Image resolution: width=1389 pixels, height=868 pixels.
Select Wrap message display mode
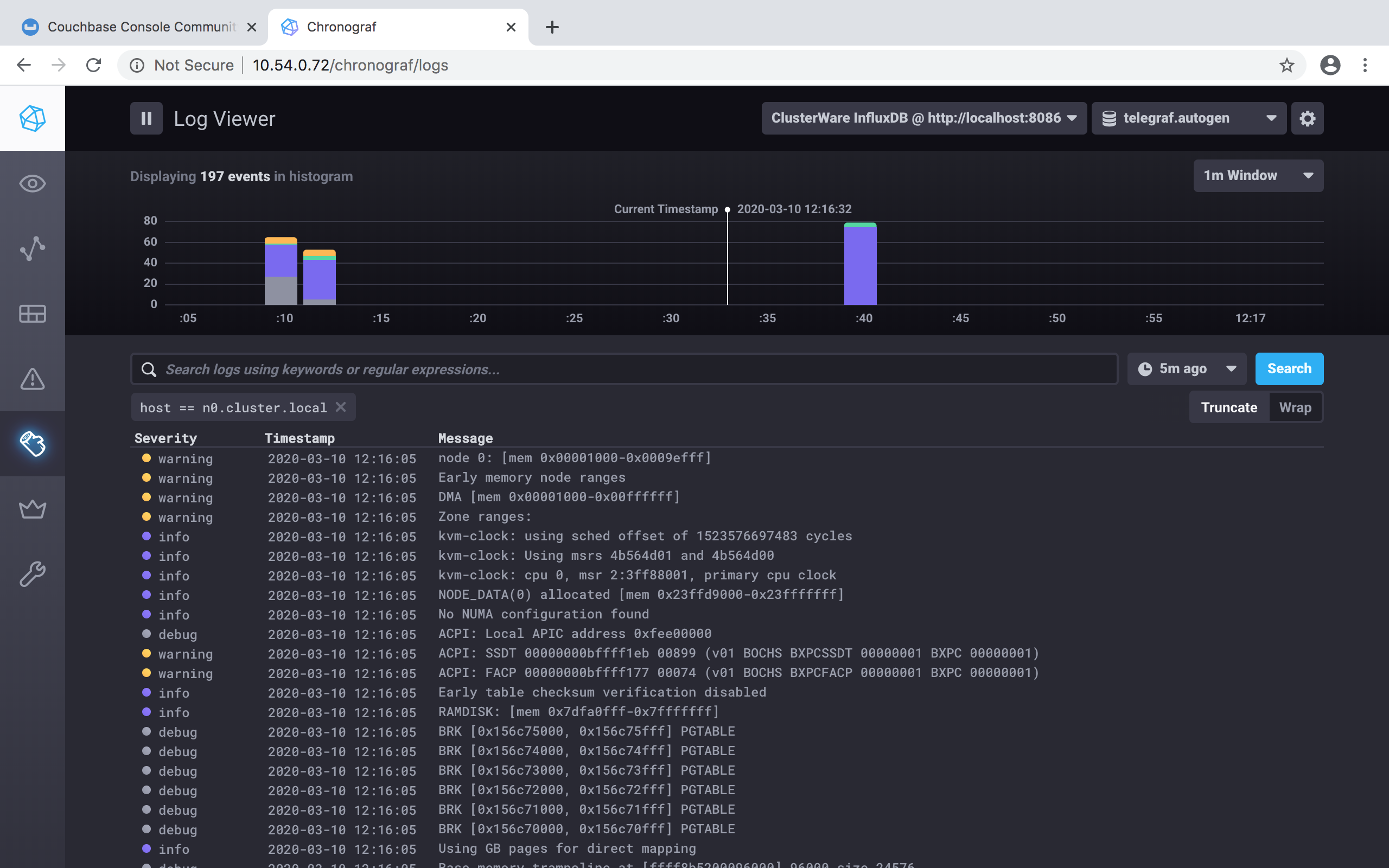tap(1295, 407)
